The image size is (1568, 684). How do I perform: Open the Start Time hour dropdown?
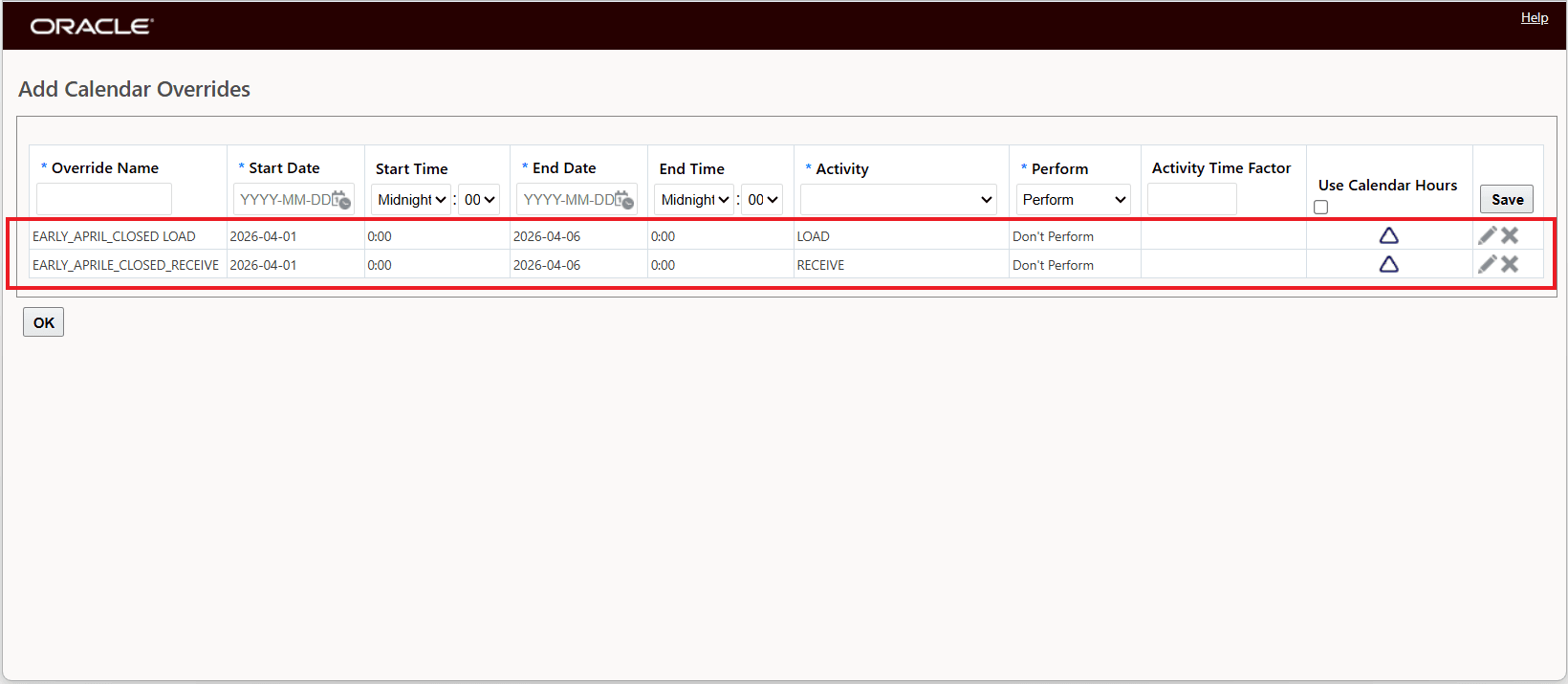click(x=411, y=200)
